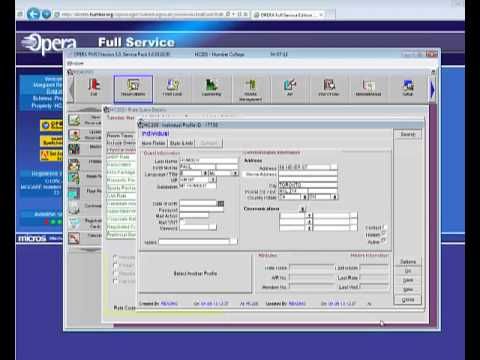
Task: Click the date of birth calendar icon
Action: coord(221,203)
